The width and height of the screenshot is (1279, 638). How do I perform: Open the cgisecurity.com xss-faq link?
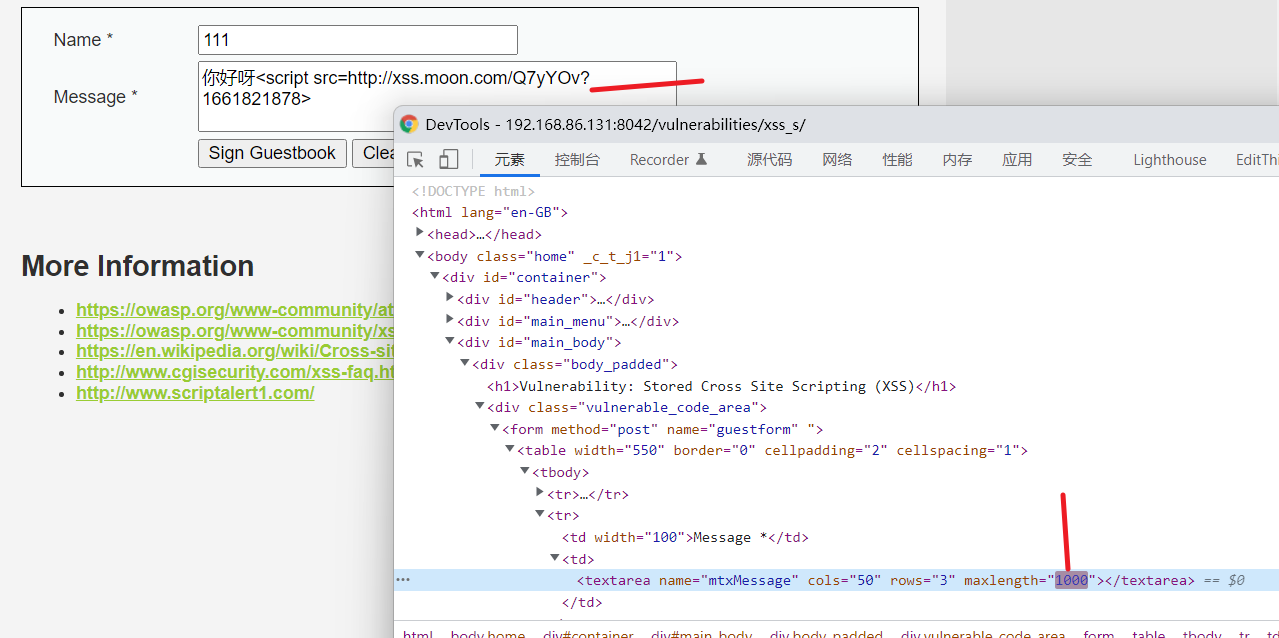[x=236, y=372]
